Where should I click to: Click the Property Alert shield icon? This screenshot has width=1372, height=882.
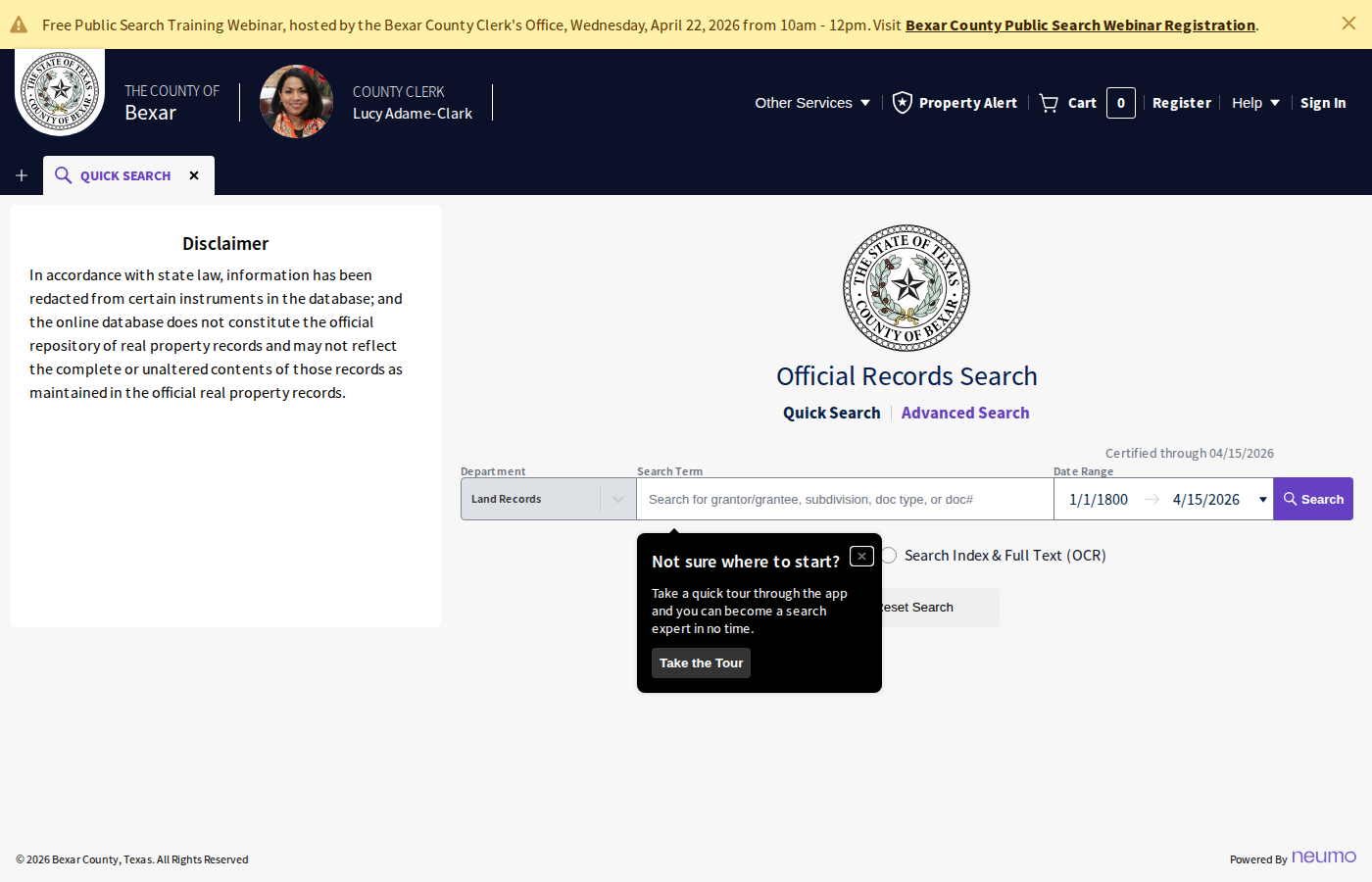point(902,102)
